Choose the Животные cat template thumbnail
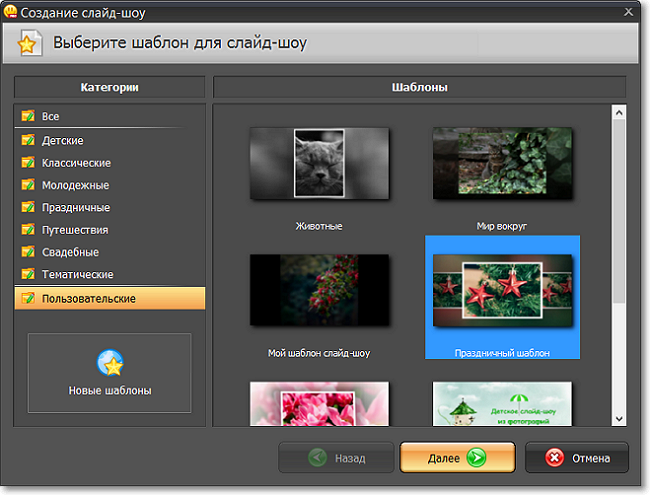The image size is (650, 495). coord(319,163)
